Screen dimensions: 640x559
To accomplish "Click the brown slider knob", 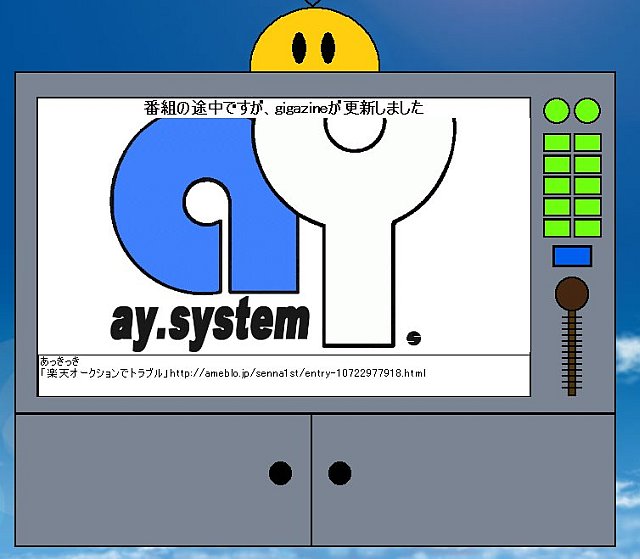I will point(572,293).
